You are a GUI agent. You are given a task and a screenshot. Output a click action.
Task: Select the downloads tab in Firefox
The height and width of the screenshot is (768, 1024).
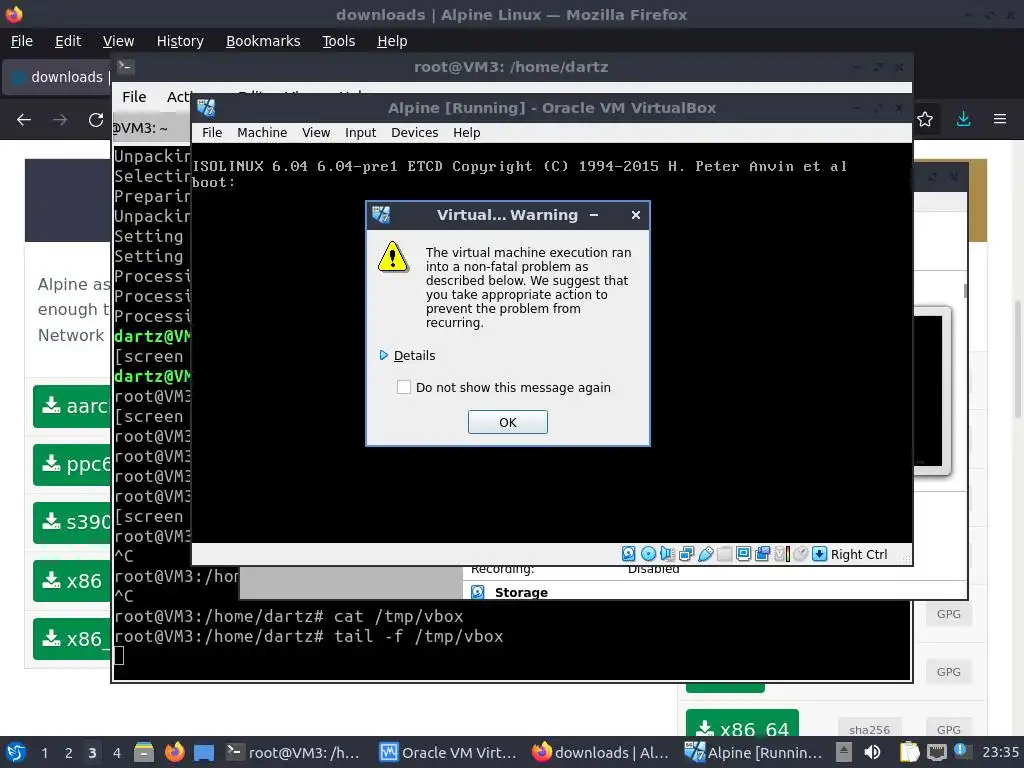pyautogui.click(x=57, y=77)
